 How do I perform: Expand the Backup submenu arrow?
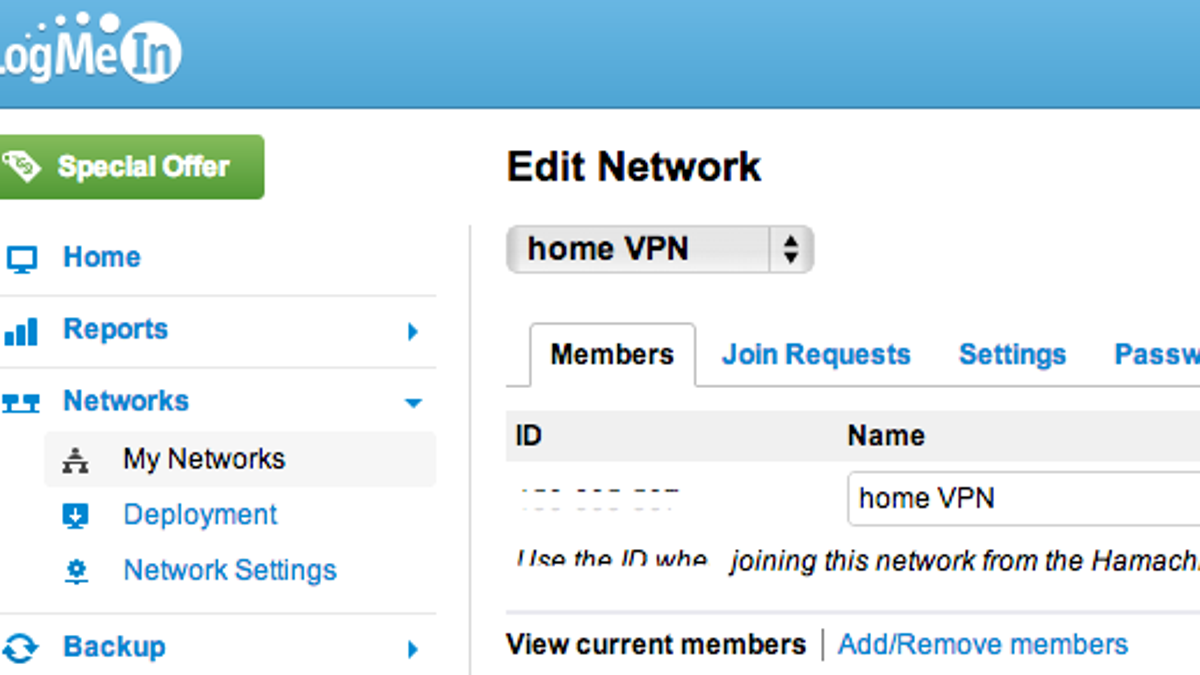coord(413,650)
